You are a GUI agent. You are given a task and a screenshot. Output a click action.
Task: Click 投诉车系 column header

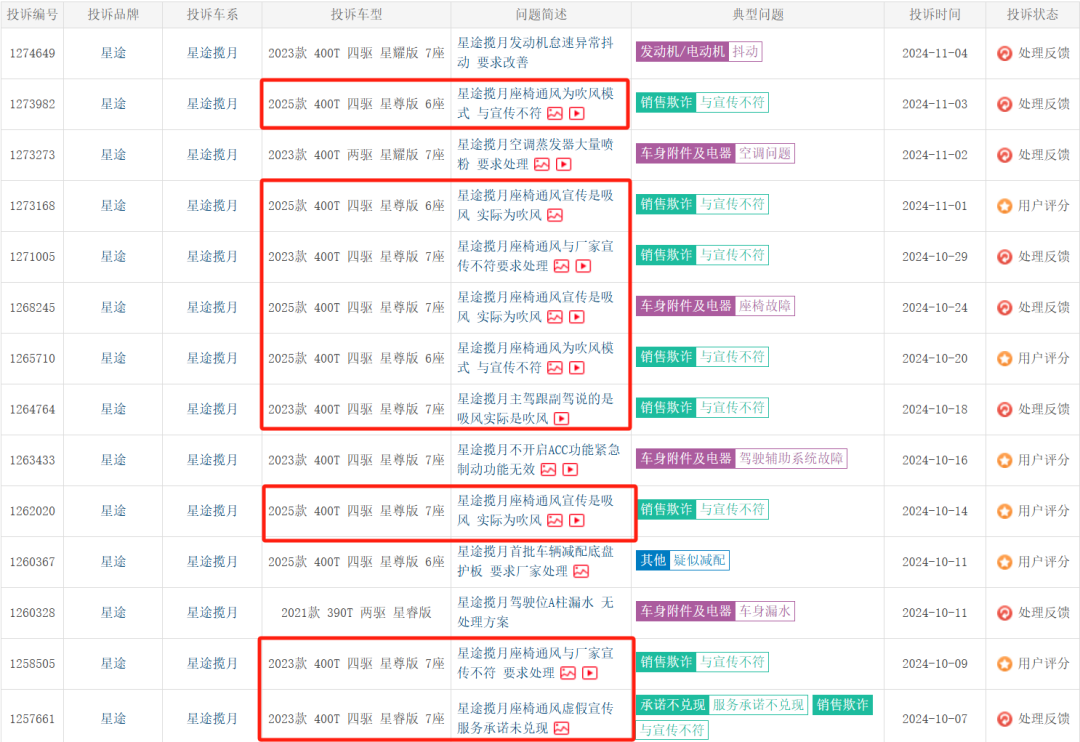pos(212,14)
